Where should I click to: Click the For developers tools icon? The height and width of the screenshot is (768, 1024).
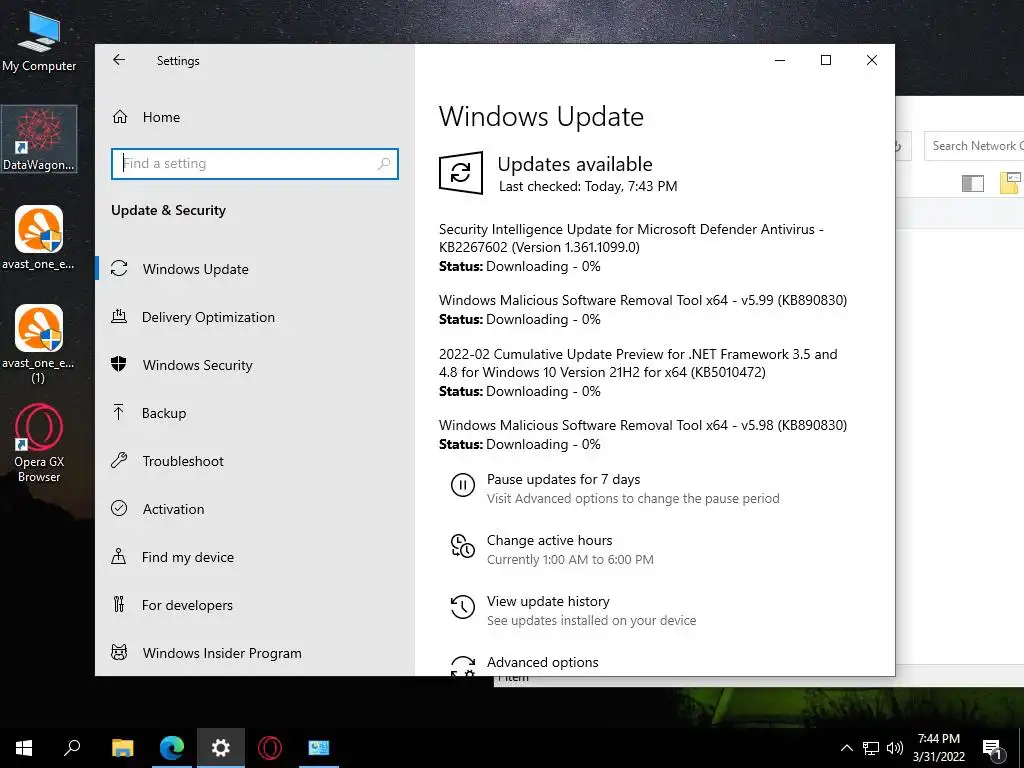pos(119,604)
